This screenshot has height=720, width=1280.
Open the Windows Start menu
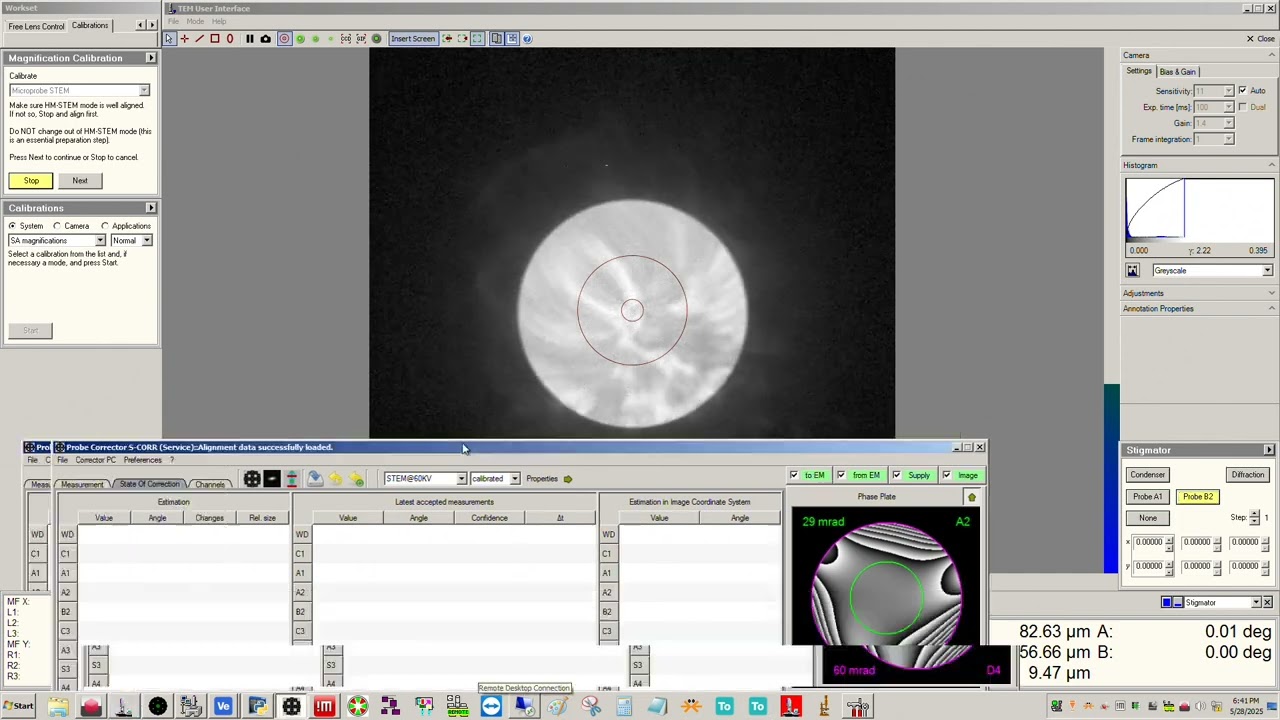pos(18,707)
